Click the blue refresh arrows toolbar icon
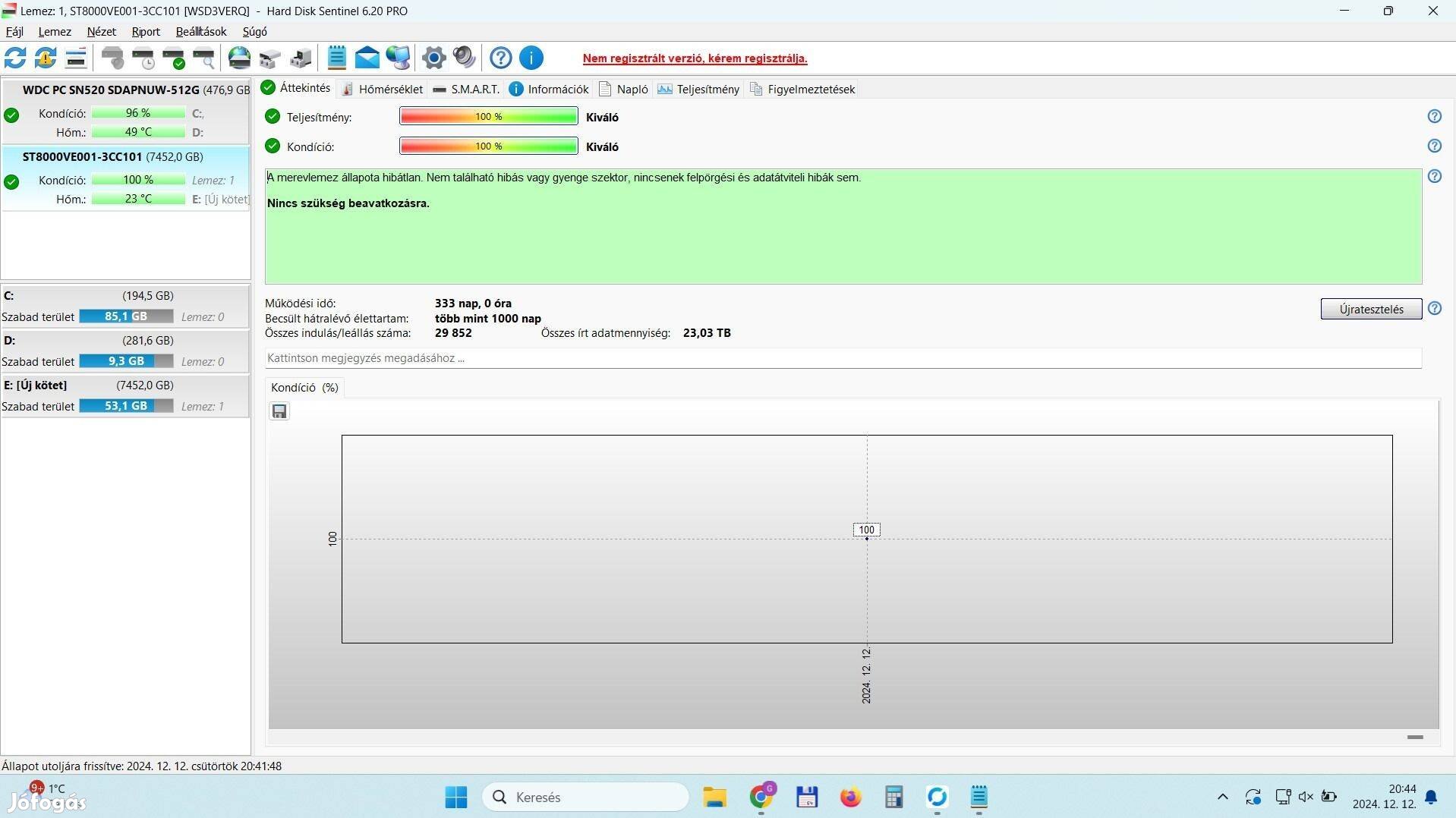 [x=15, y=58]
